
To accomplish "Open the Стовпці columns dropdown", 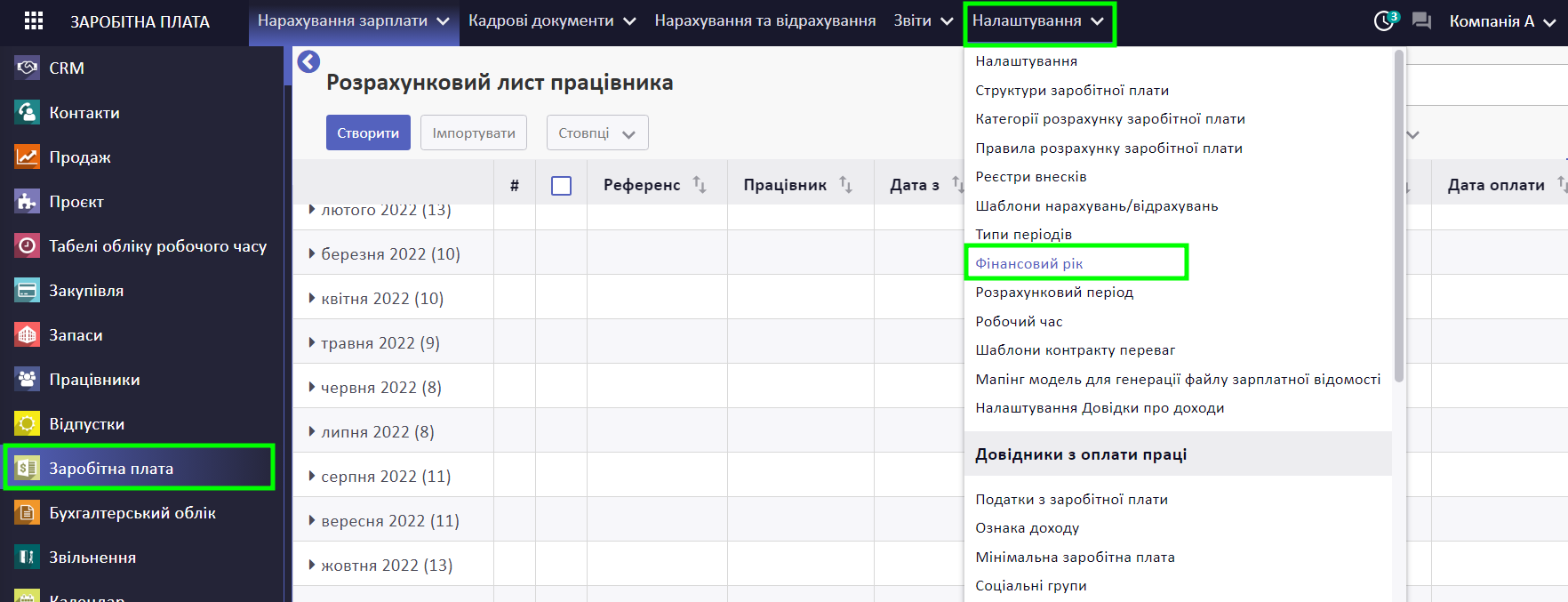I will point(597,132).
